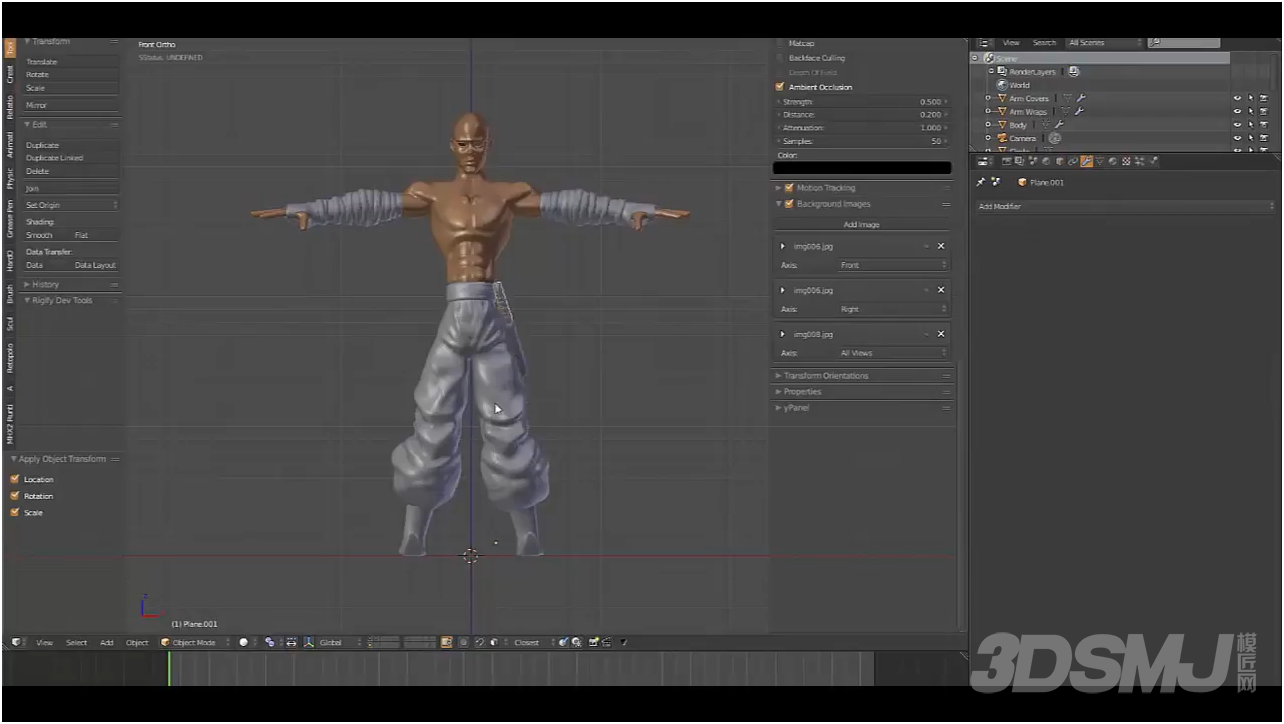1284x724 pixels.
Task: Uncheck the Location checkbox
Action: 15,479
